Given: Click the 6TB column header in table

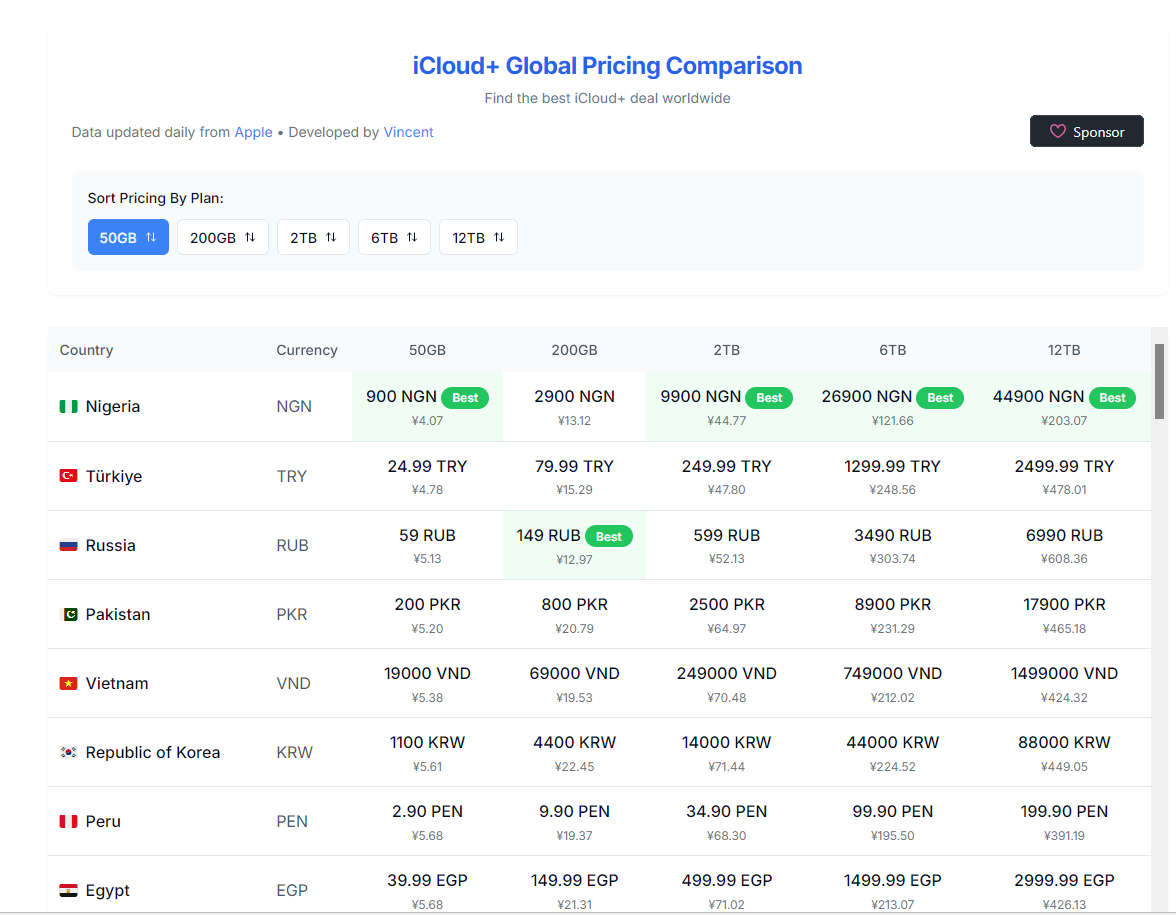Looking at the screenshot, I should coord(892,350).
